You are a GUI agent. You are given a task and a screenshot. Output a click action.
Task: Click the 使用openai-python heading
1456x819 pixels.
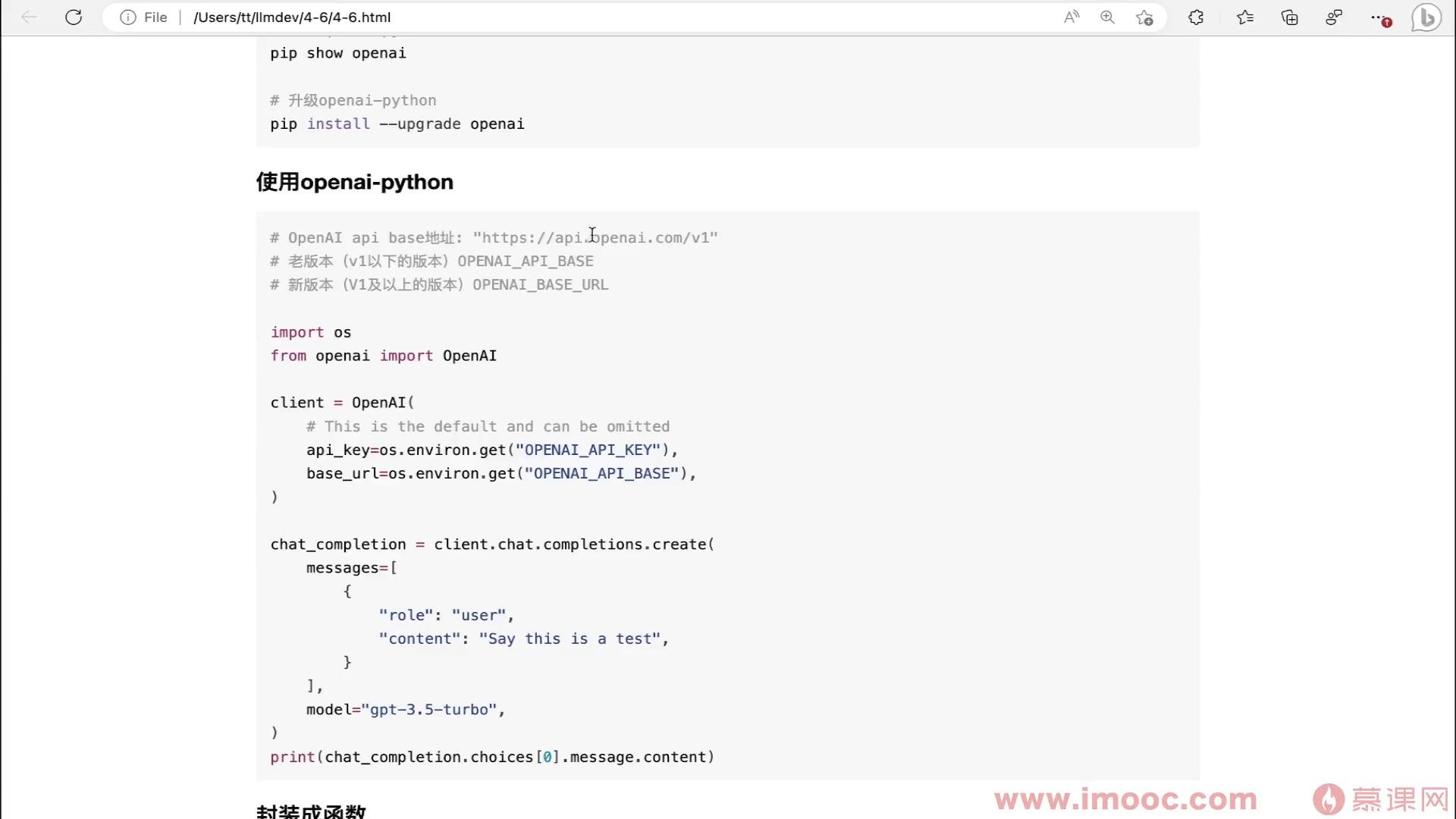pyautogui.click(x=355, y=182)
